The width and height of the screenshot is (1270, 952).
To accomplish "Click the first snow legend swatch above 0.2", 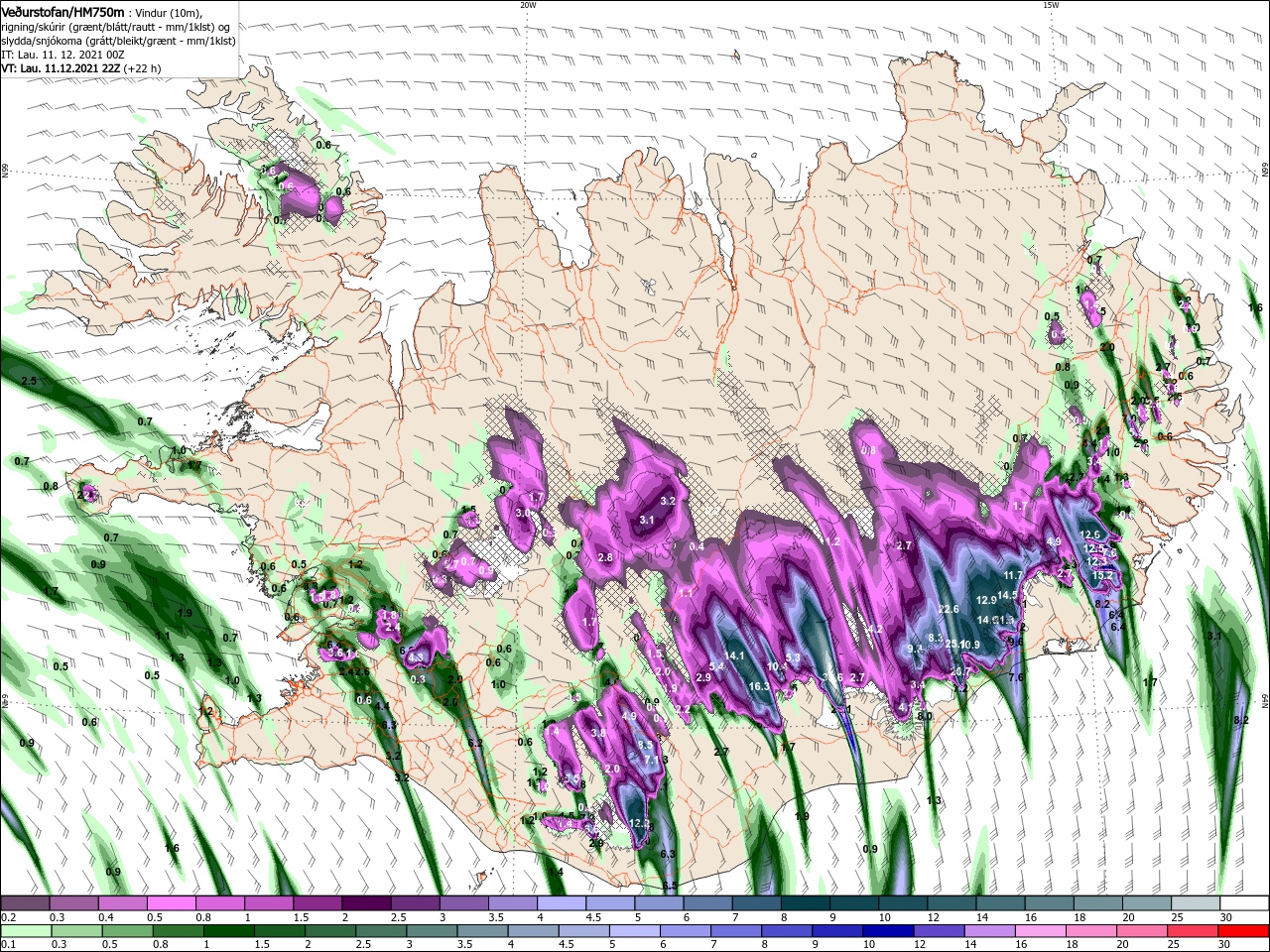I will (26, 903).
